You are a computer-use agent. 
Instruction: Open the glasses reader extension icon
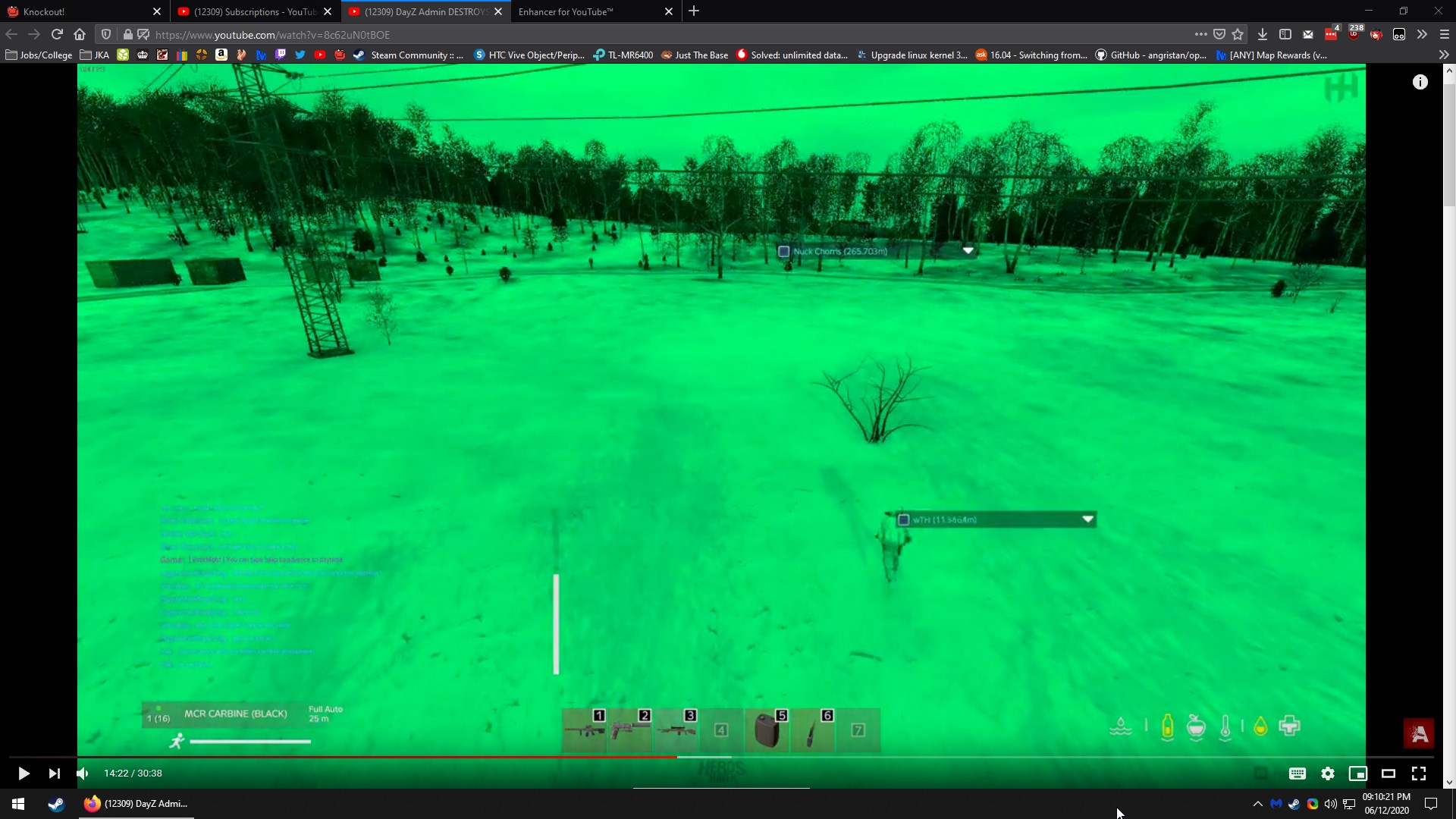1399,34
